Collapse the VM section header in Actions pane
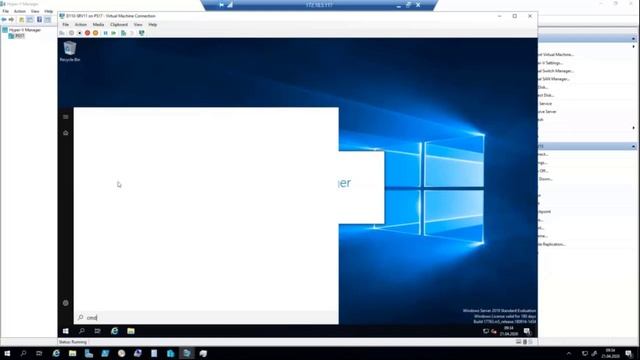Image resolution: width=640 pixels, height=360 pixels. [x=633, y=146]
